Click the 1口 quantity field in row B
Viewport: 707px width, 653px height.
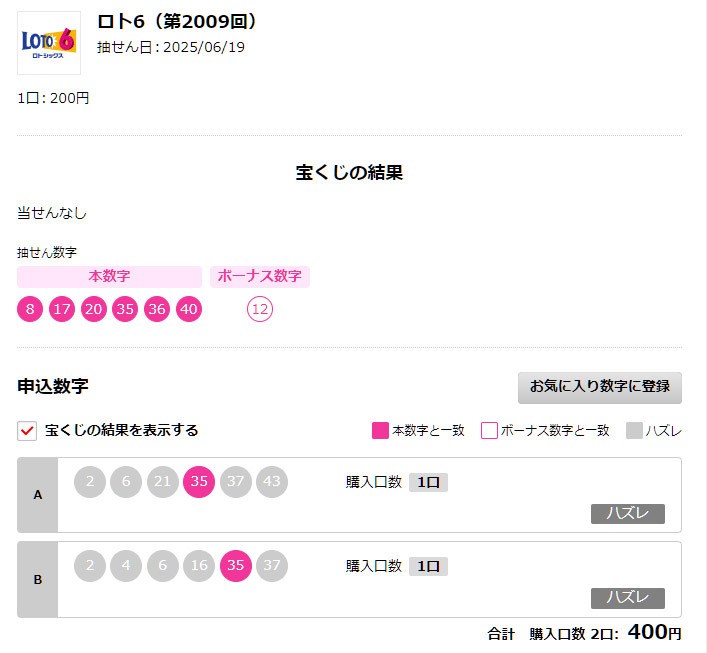tap(428, 566)
